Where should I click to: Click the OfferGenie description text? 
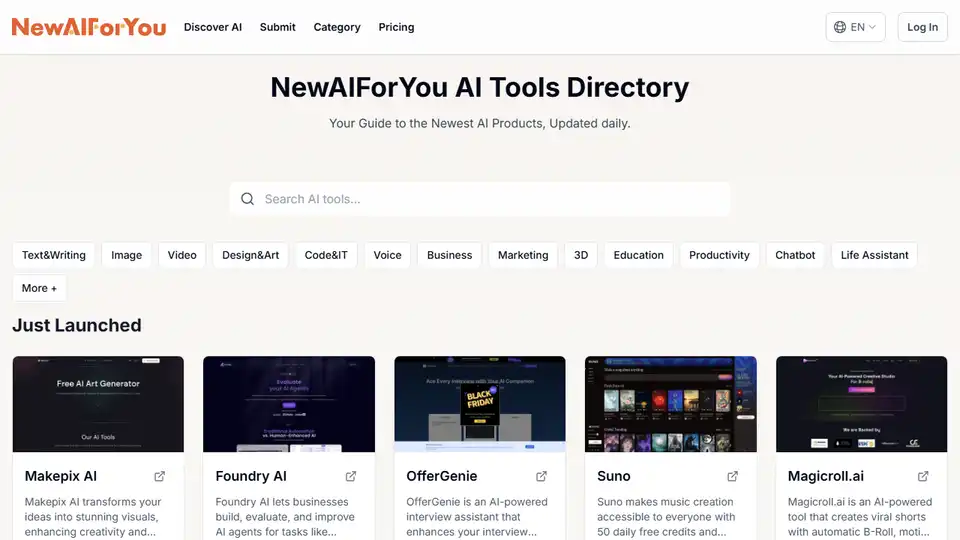(477, 517)
